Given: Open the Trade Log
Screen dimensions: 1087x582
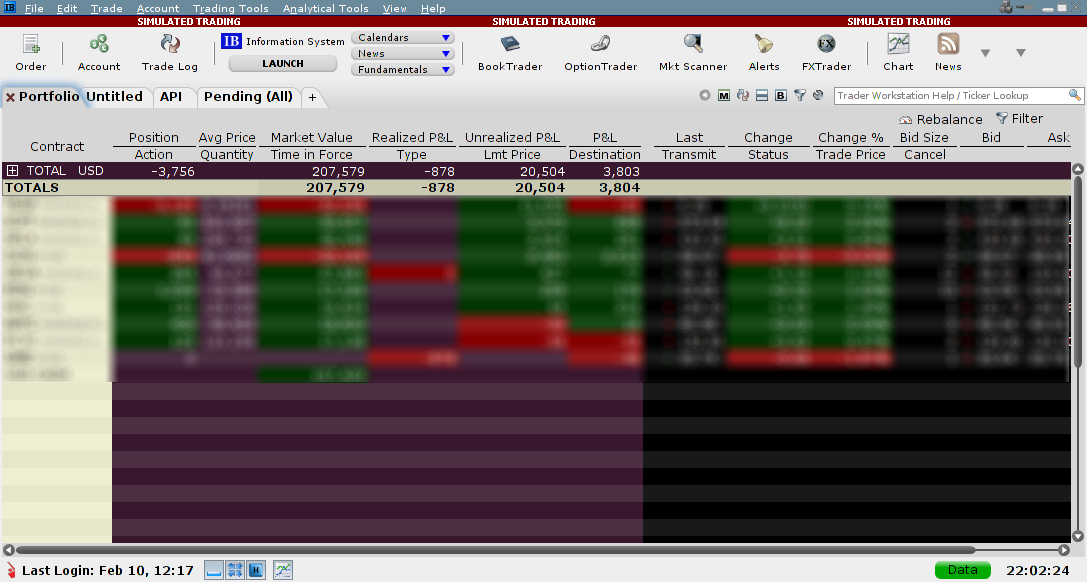Looking at the screenshot, I should coord(169,53).
